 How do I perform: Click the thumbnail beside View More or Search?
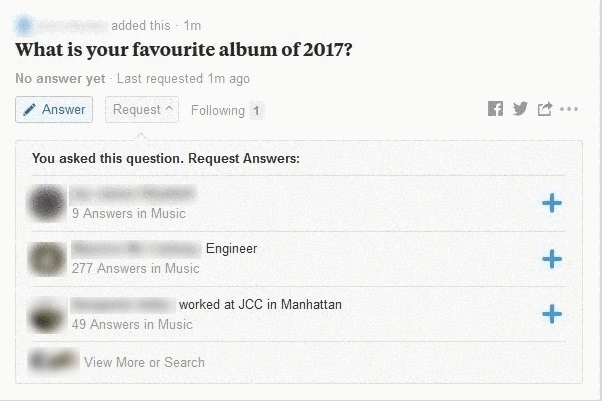pos(53,361)
